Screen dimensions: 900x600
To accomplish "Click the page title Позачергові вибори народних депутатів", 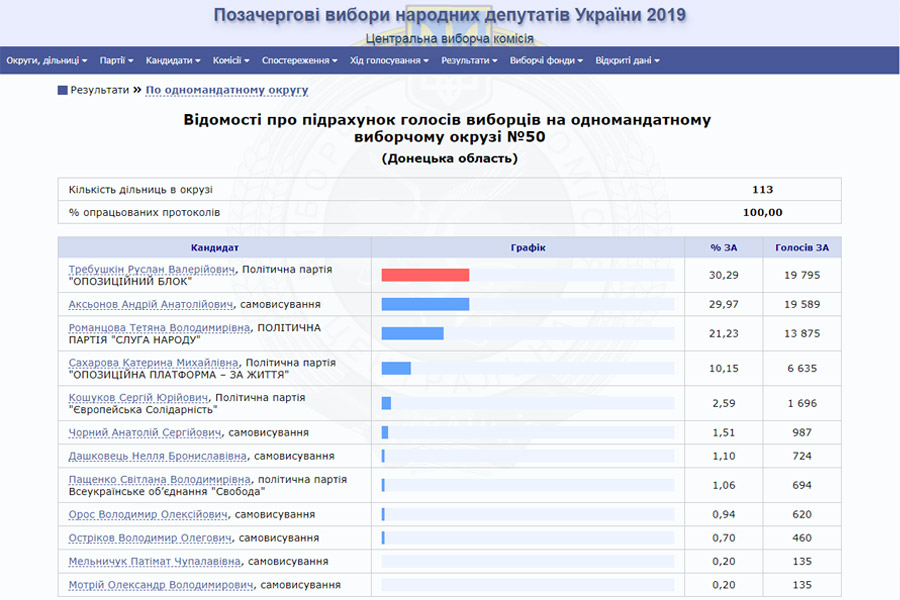I will (449, 15).
